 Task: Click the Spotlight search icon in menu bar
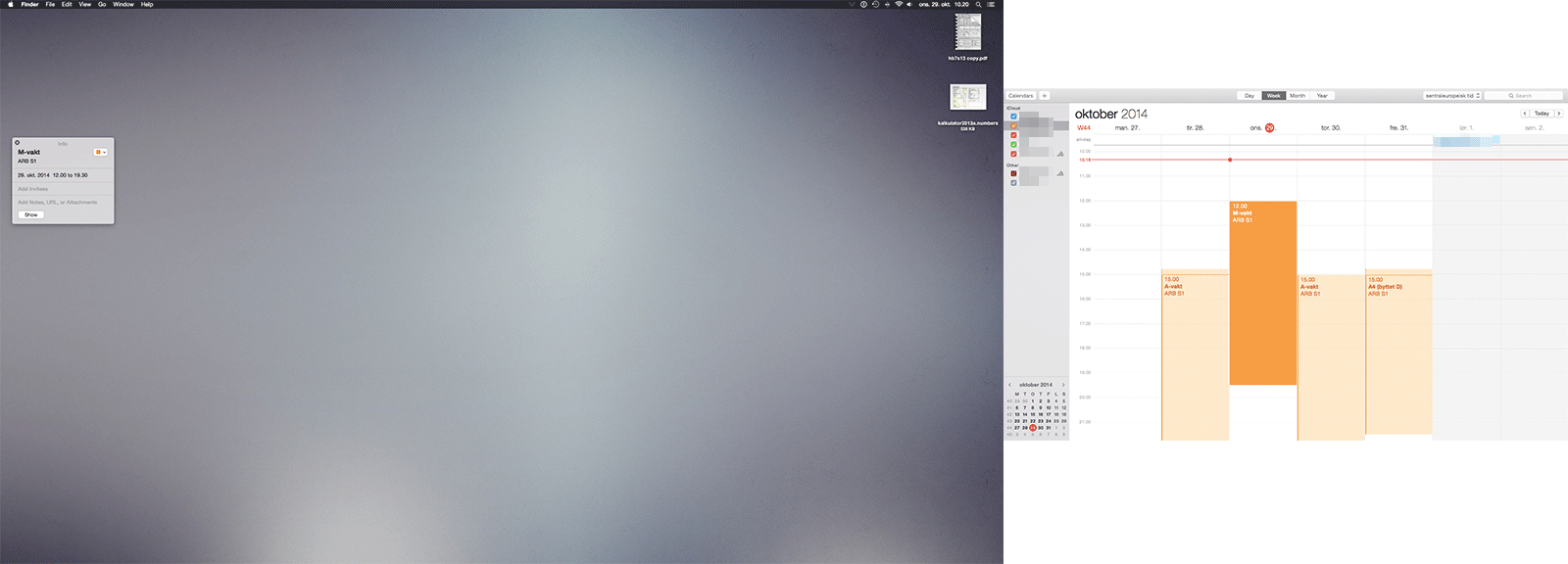[978, 4]
